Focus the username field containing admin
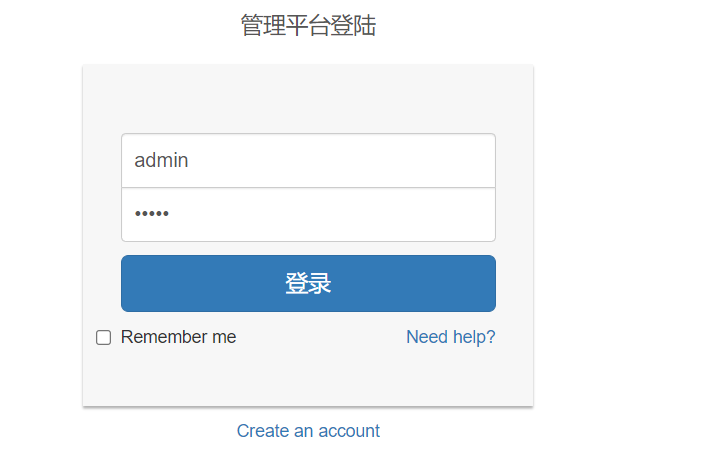 tap(308, 160)
